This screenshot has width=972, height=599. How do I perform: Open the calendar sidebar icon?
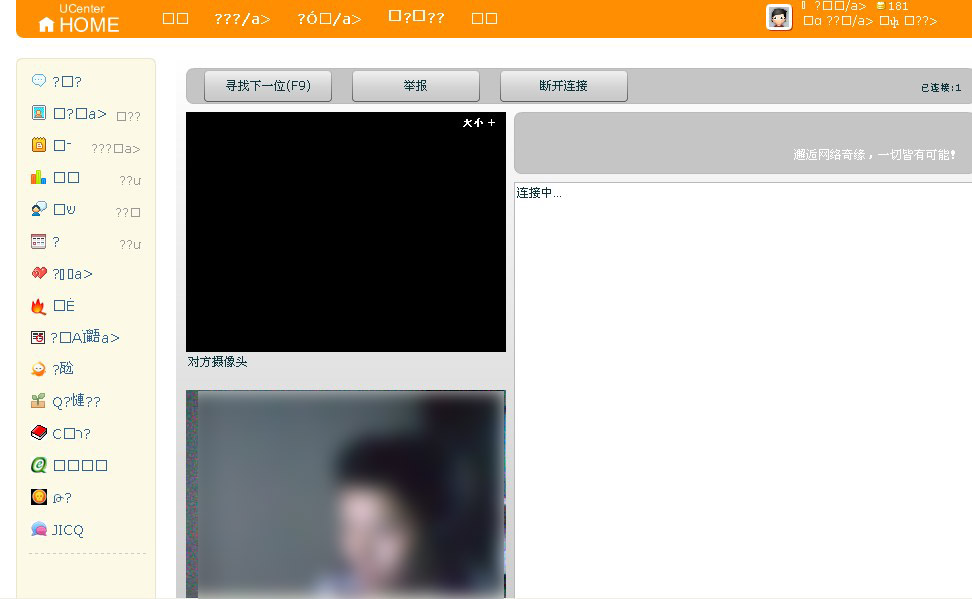tap(38, 241)
